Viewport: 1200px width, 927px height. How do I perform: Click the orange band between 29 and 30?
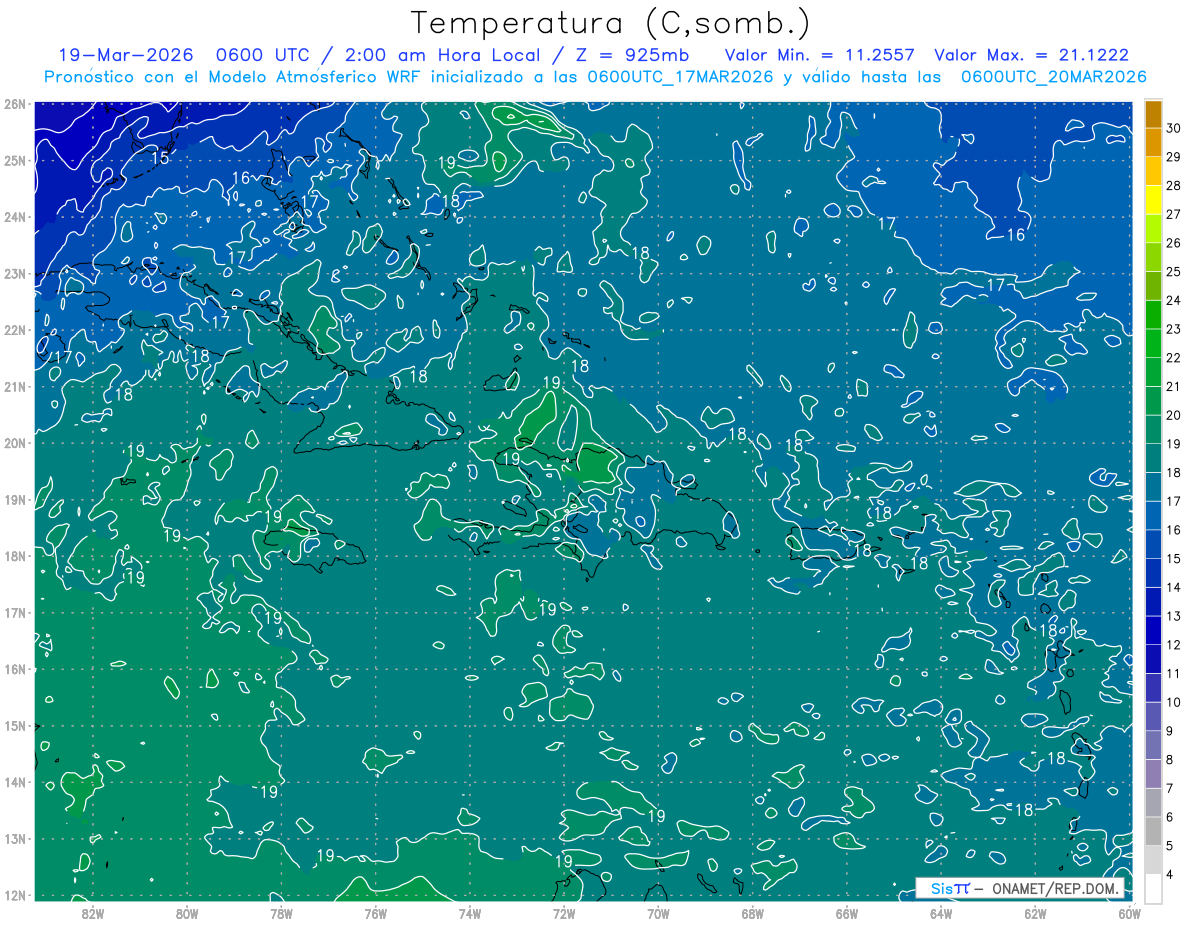pos(1153,142)
